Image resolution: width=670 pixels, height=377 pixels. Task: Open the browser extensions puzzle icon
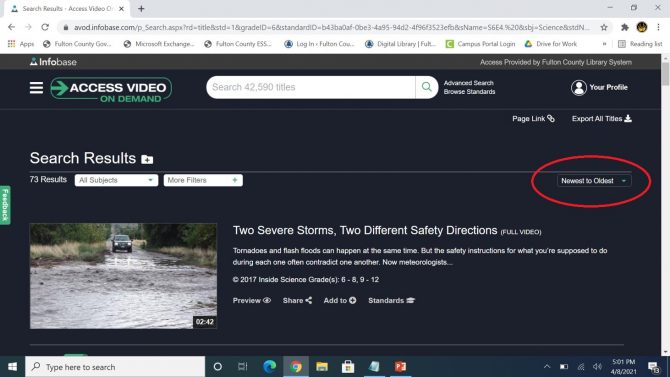pos(624,27)
